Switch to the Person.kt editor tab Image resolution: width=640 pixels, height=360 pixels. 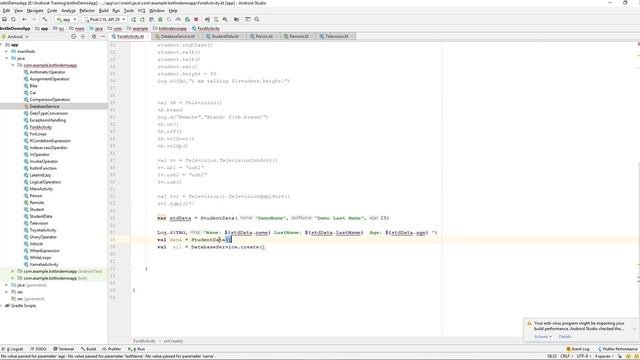(264, 36)
